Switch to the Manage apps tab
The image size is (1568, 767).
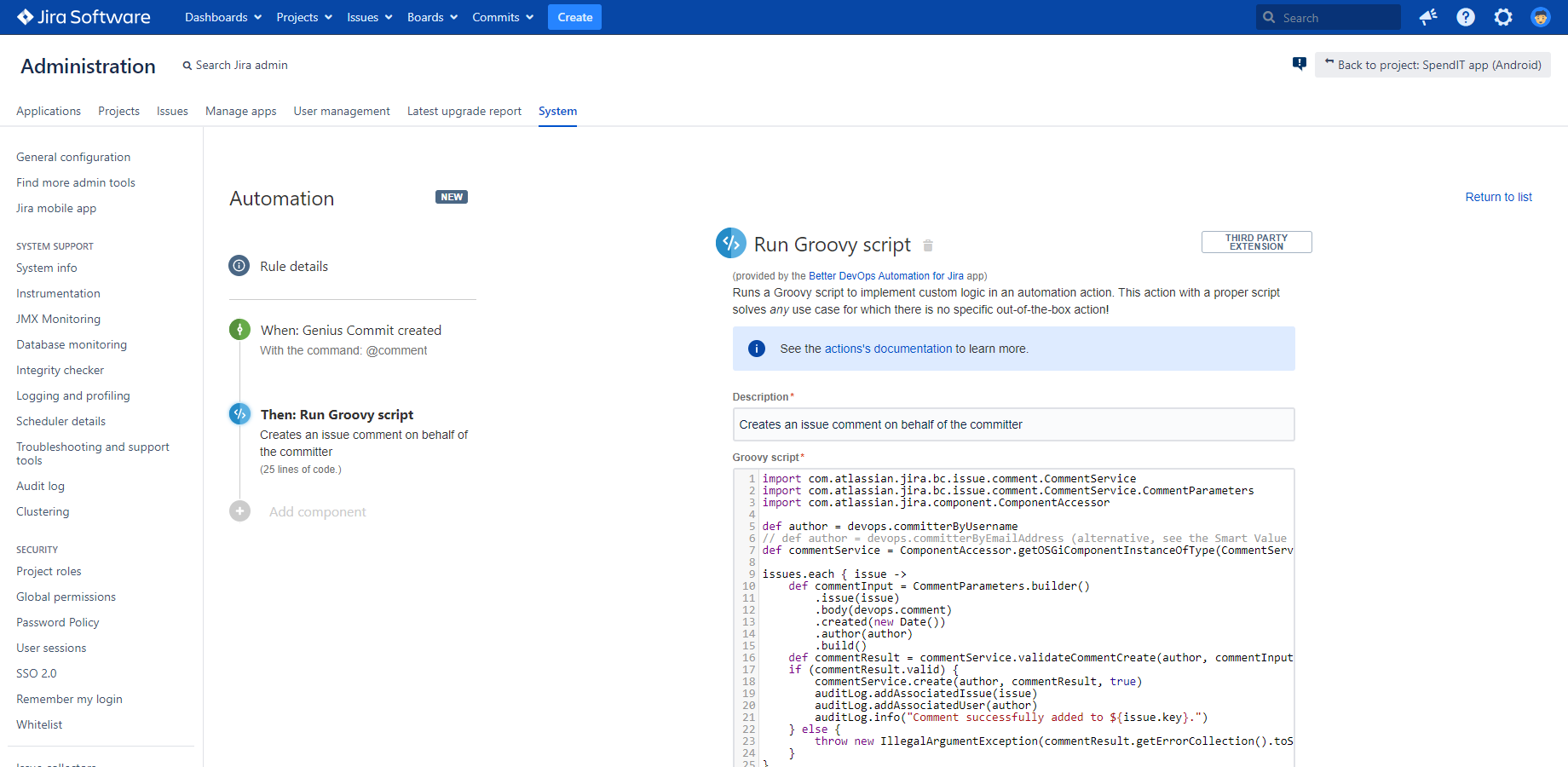pyautogui.click(x=241, y=111)
